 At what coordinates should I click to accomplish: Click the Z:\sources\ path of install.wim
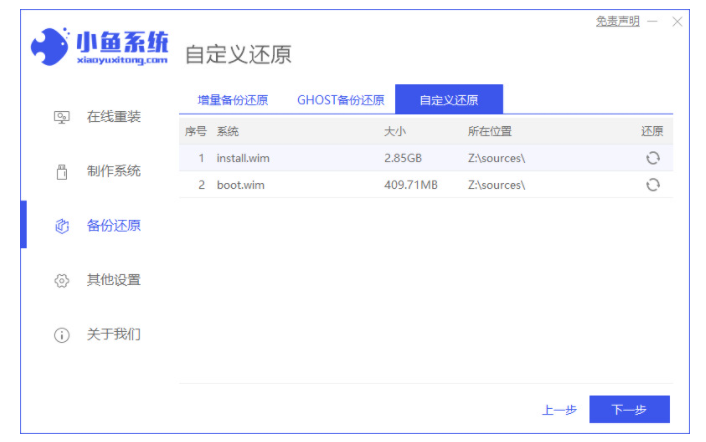pyautogui.click(x=496, y=158)
